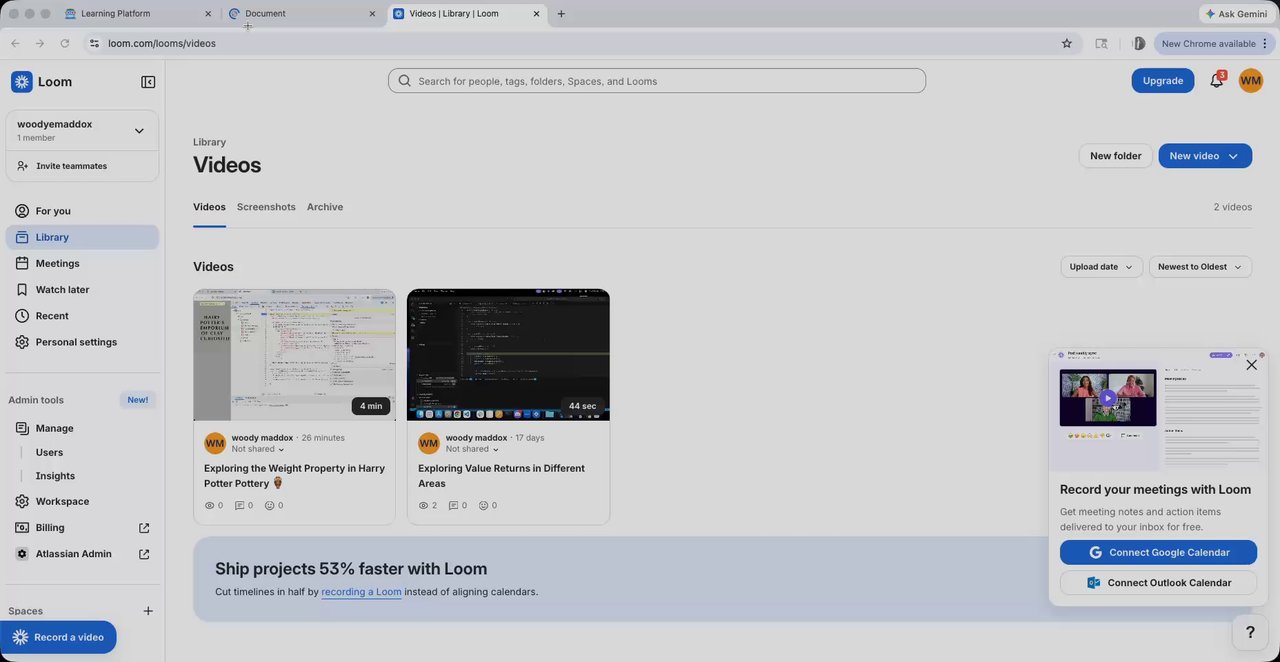This screenshot has width=1280, height=662.
Task: Expand Not shared on the 26 minutes video
Action: [258, 449]
